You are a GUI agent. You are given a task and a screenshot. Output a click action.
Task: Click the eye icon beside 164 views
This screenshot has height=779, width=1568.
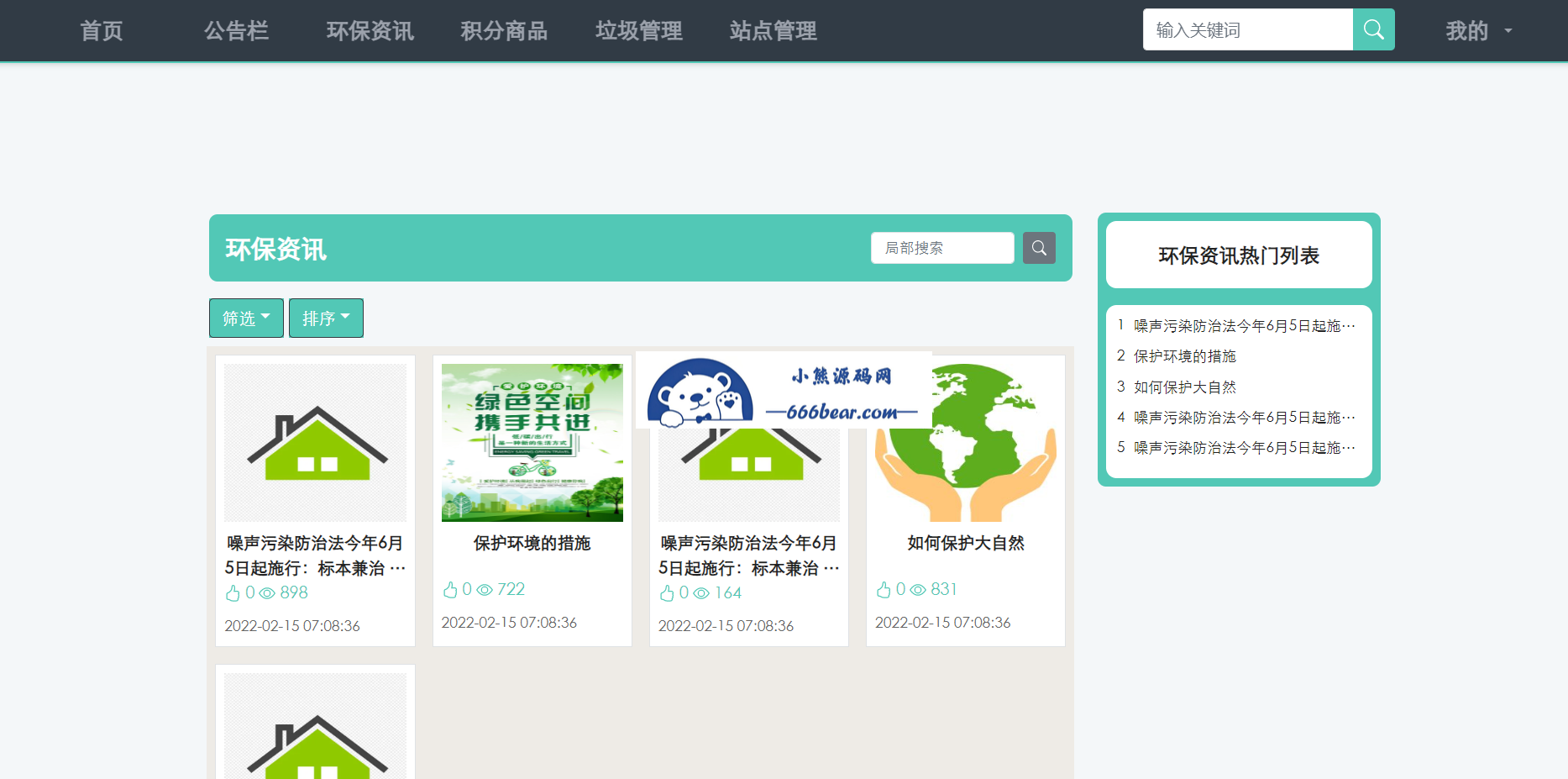coord(701,593)
